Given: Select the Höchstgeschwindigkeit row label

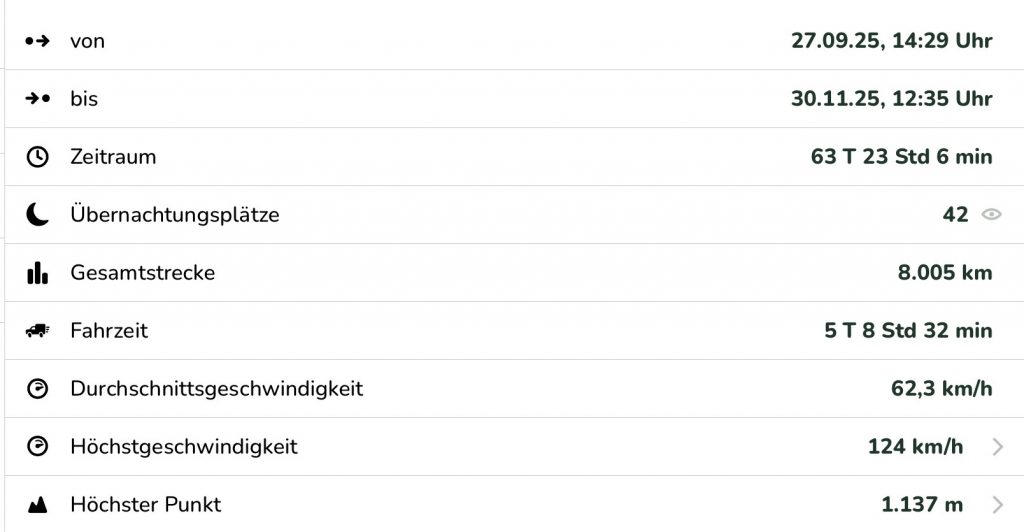Looking at the screenshot, I should [x=184, y=447].
